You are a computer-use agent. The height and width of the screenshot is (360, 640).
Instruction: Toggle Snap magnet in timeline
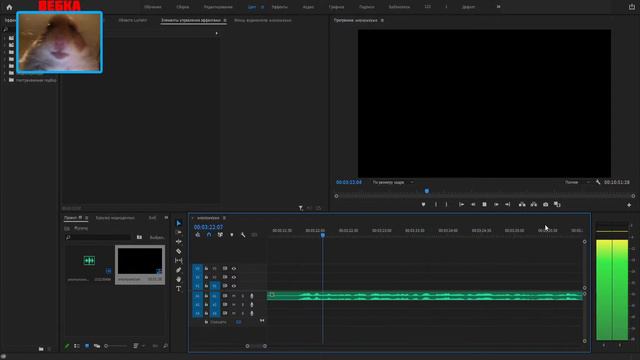pos(209,235)
